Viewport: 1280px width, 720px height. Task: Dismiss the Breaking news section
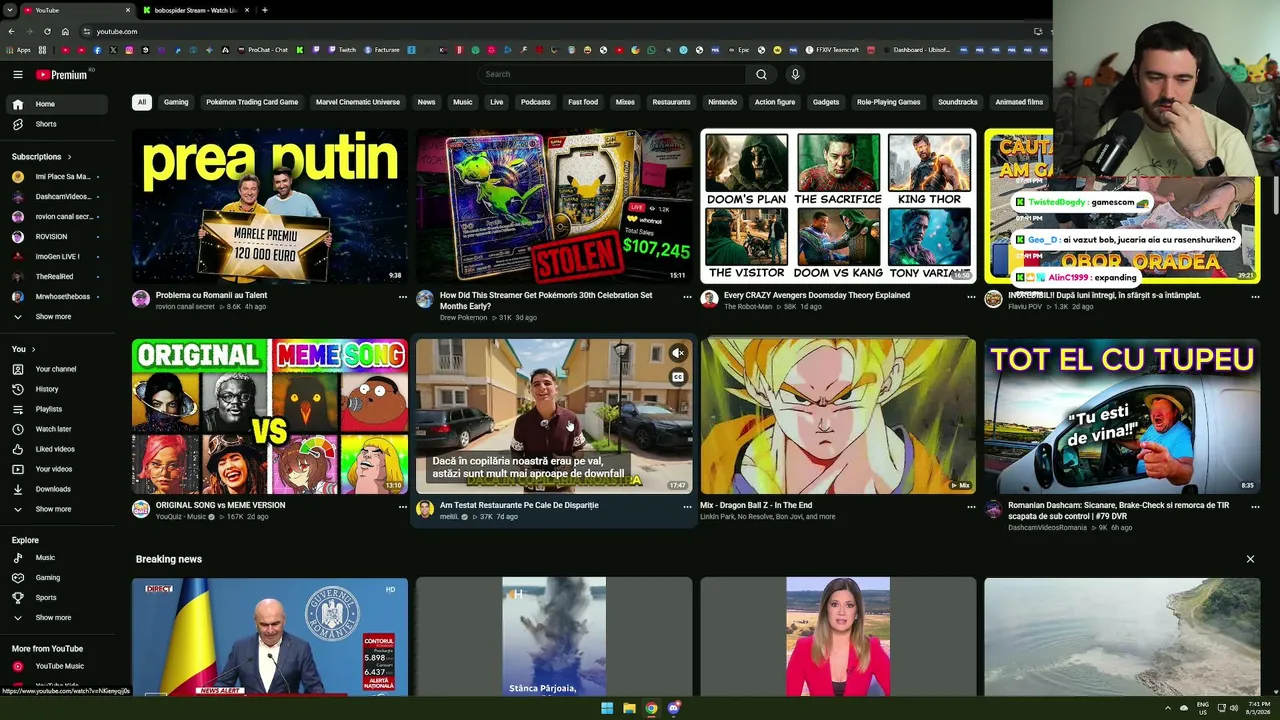(x=1250, y=559)
